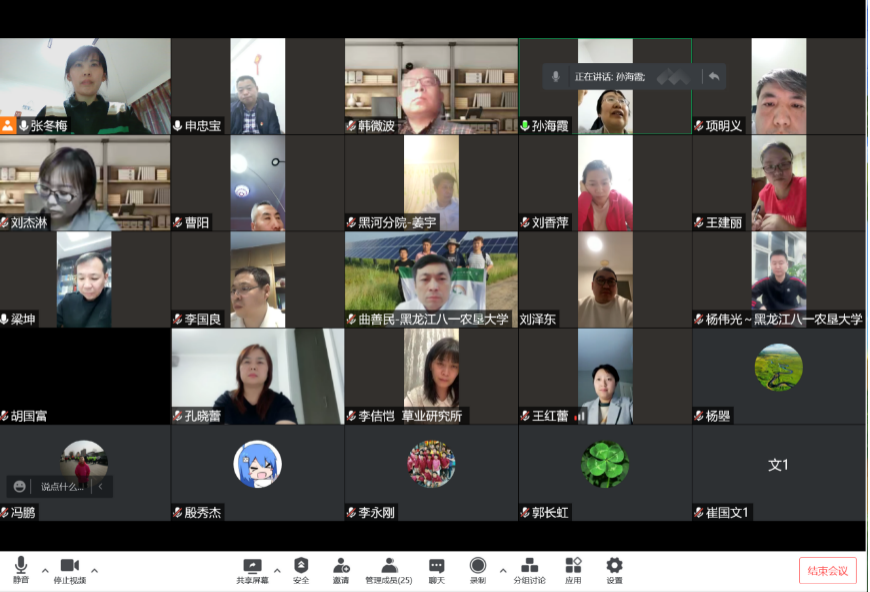Open the 聊天 chat panel
Image resolution: width=870 pixels, height=592 pixels.
[x=437, y=569]
